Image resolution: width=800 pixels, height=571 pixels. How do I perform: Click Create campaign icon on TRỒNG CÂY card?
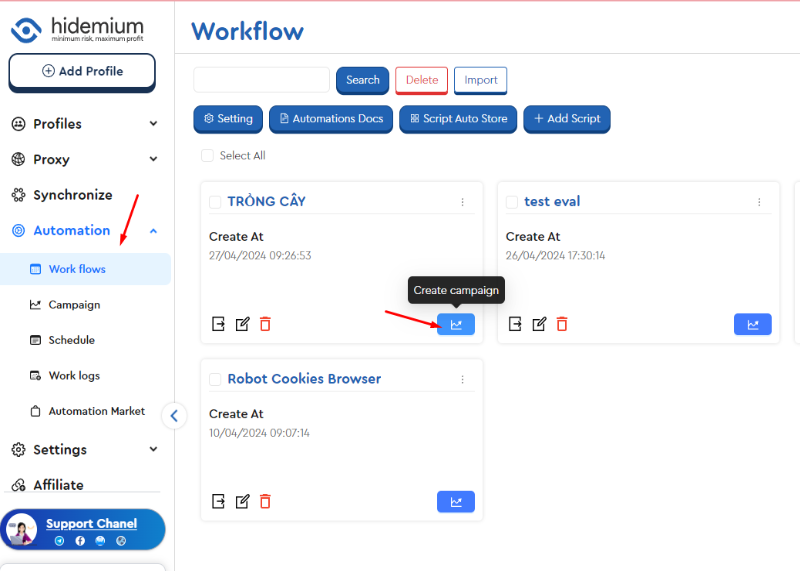pyautogui.click(x=455, y=324)
